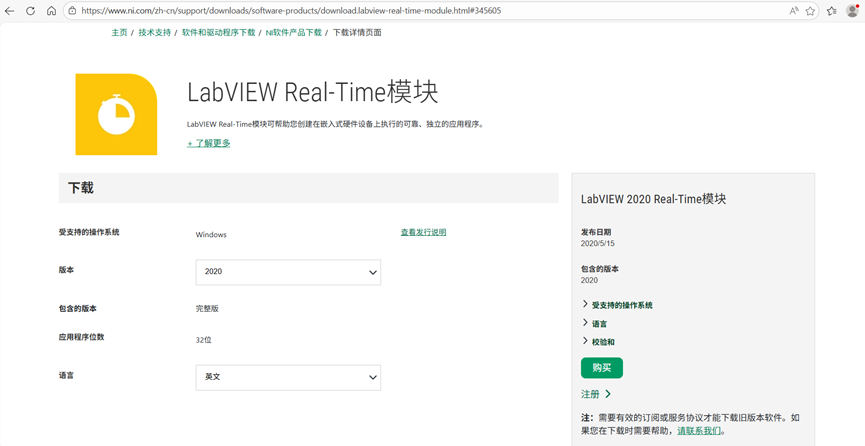
Task: Click the 2020/5/15 release date value
Action: [597, 243]
